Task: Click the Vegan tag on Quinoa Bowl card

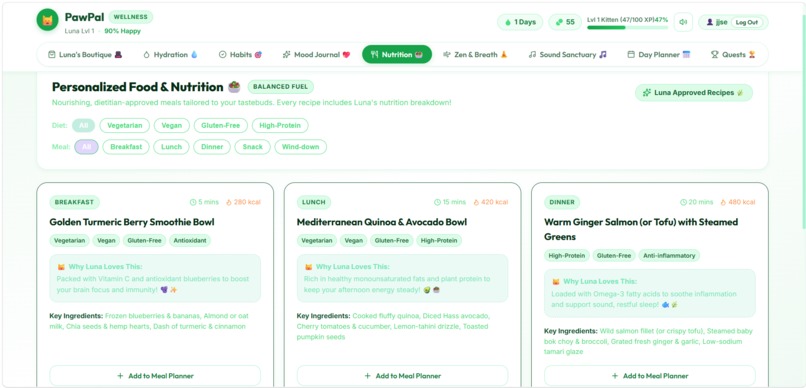Action: pyautogui.click(x=354, y=241)
